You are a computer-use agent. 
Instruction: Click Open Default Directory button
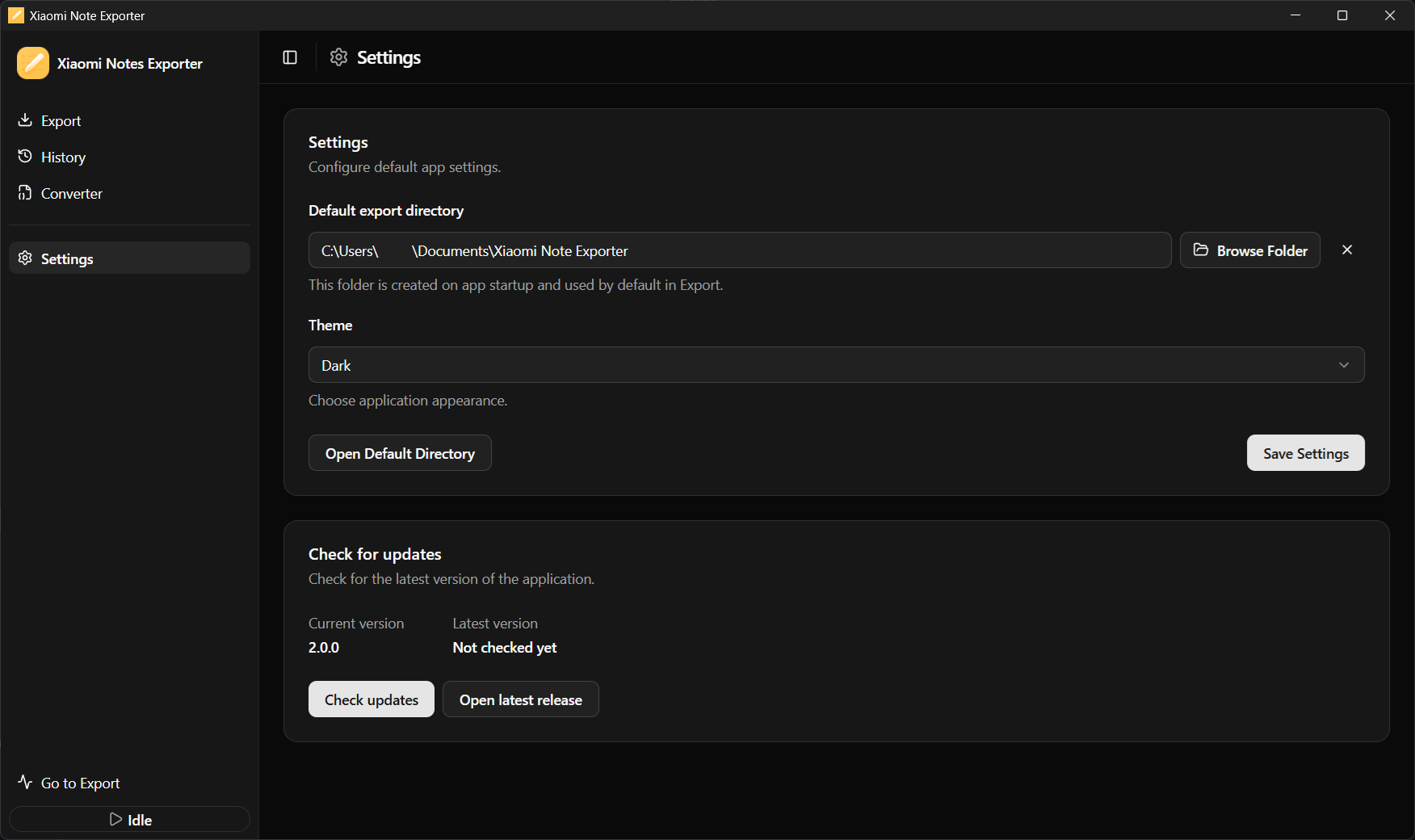point(400,453)
